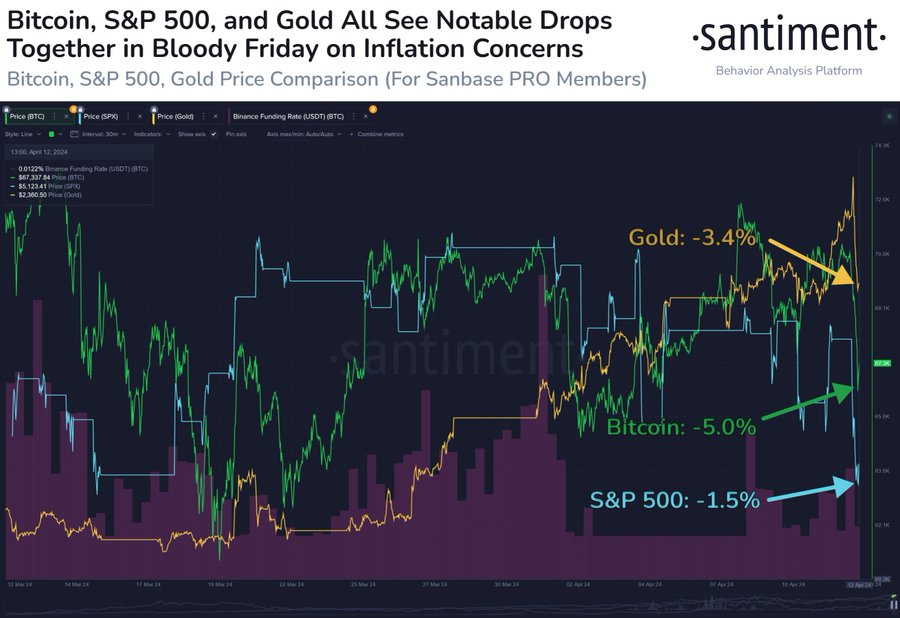Open Price (SPX) metric options menu
This screenshot has width=900, height=618.
click(x=128, y=116)
